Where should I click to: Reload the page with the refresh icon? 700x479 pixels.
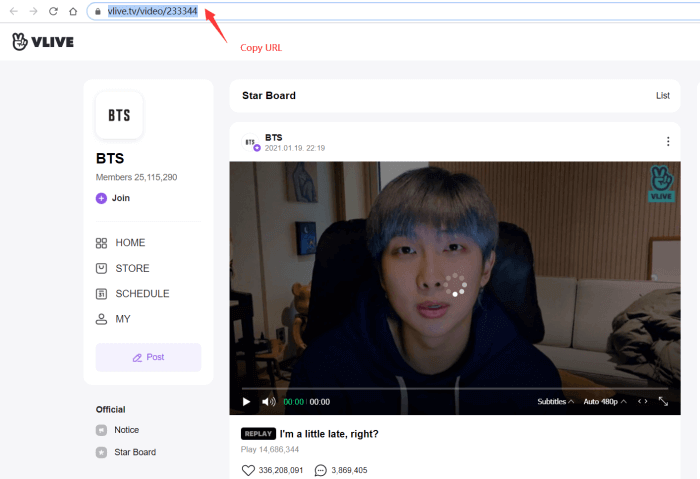coord(53,11)
